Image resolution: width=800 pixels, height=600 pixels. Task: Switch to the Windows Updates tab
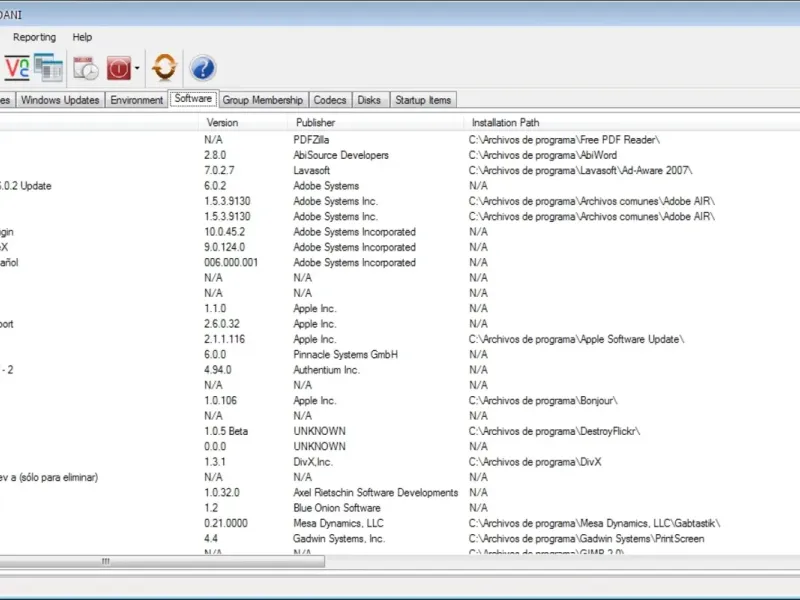coord(60,100)
